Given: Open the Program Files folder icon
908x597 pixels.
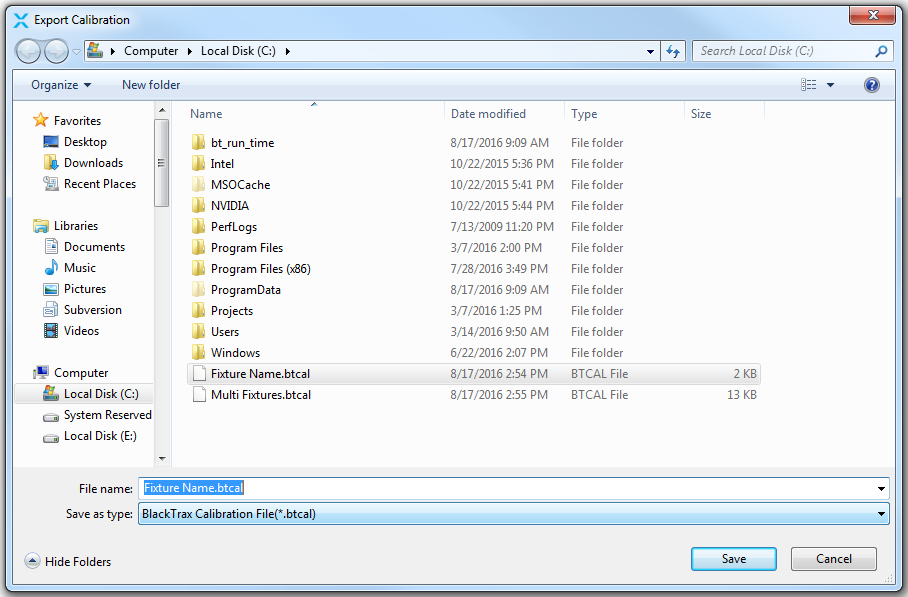Looking at the screenshot, I should coord(199,247).
